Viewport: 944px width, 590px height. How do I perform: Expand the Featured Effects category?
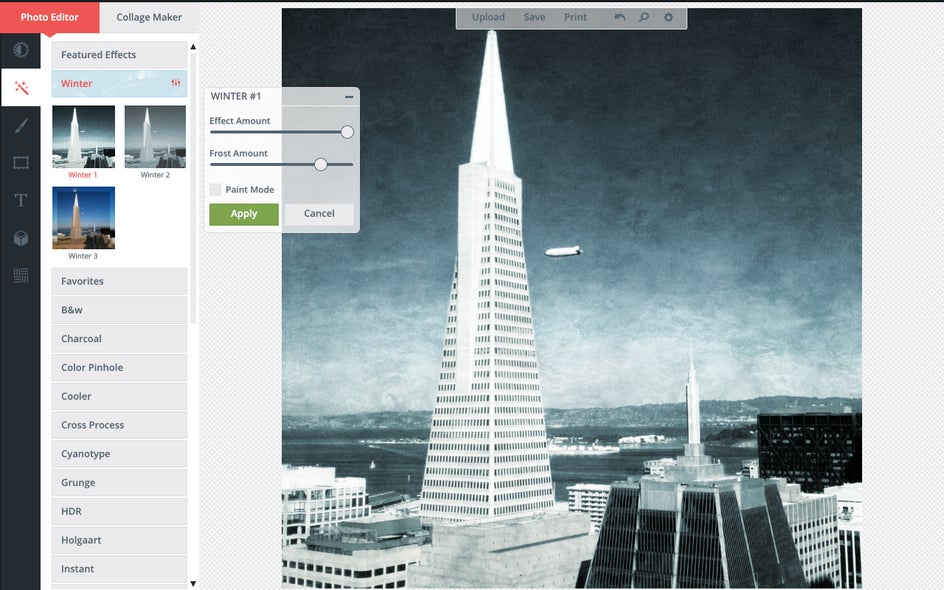coord(119,55)
